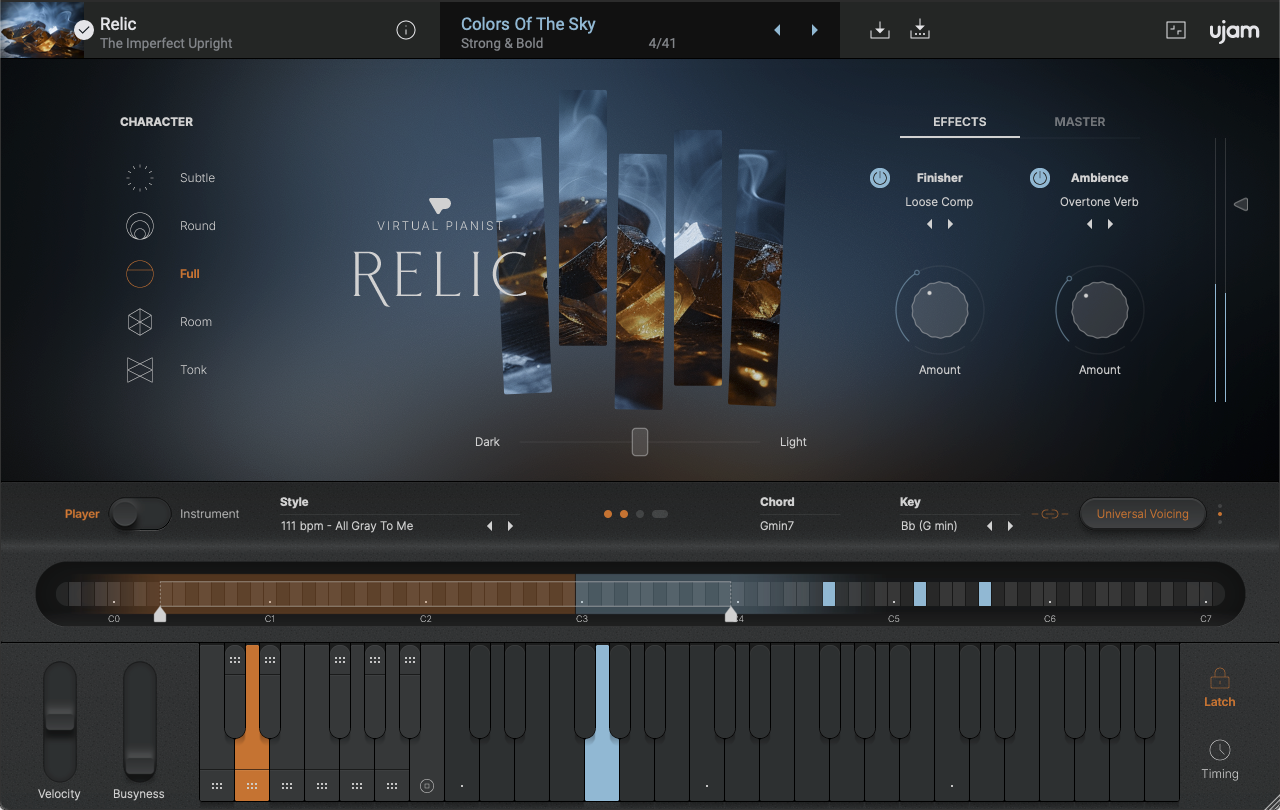Click the Instrument mode label
The height and width of the screenshot is (810, 1280).
[x=210, y=514]
